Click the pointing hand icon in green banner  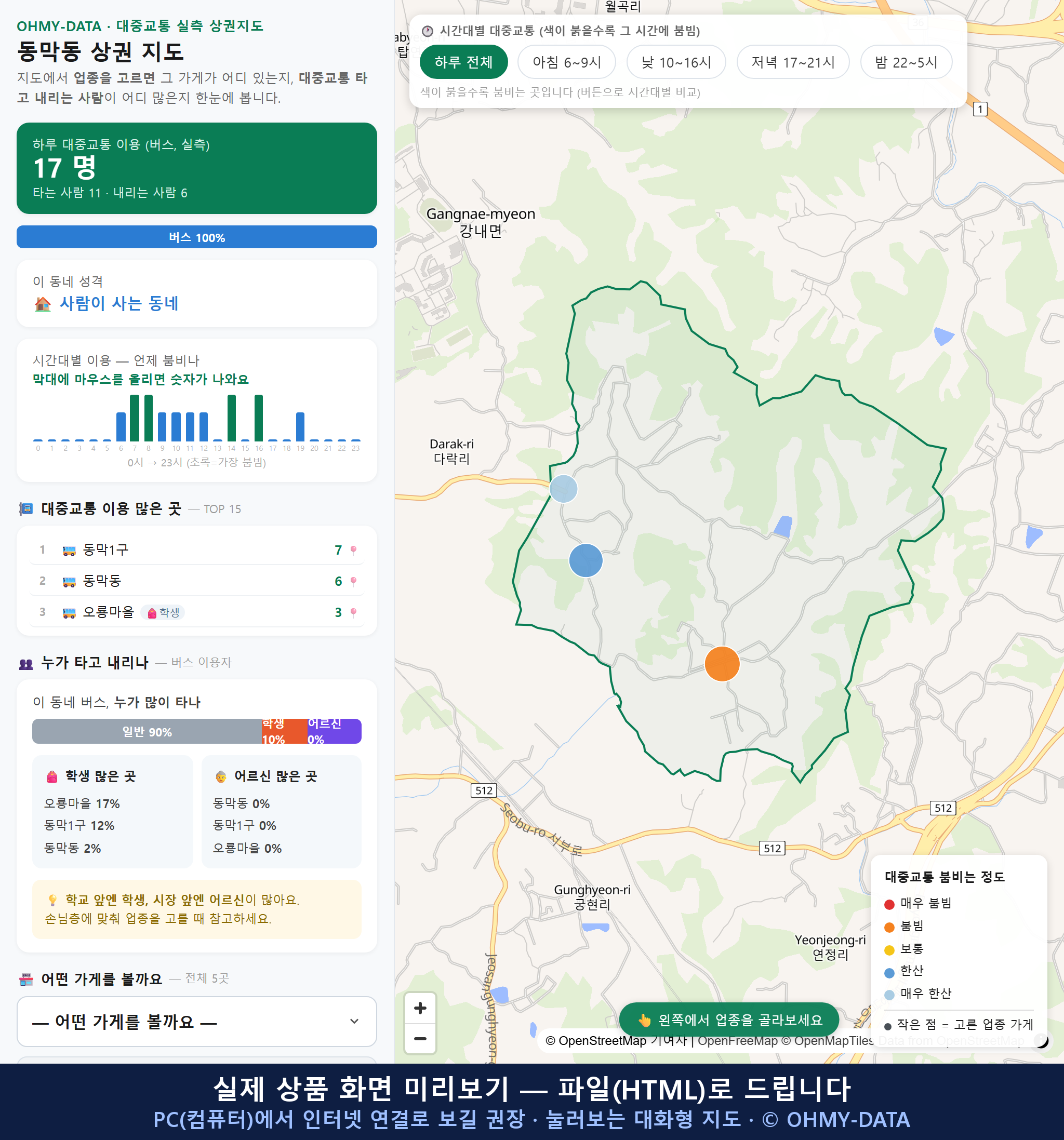(x=645, y=1020)
